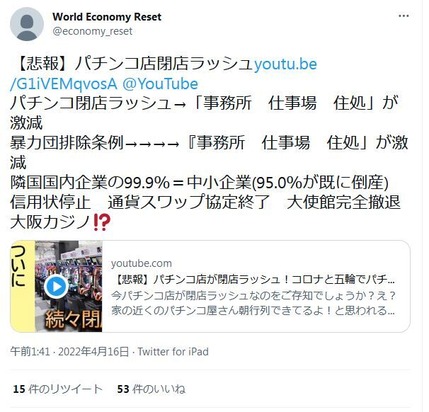Open the World Economy Reset profile avatar

tap(27, 24)
